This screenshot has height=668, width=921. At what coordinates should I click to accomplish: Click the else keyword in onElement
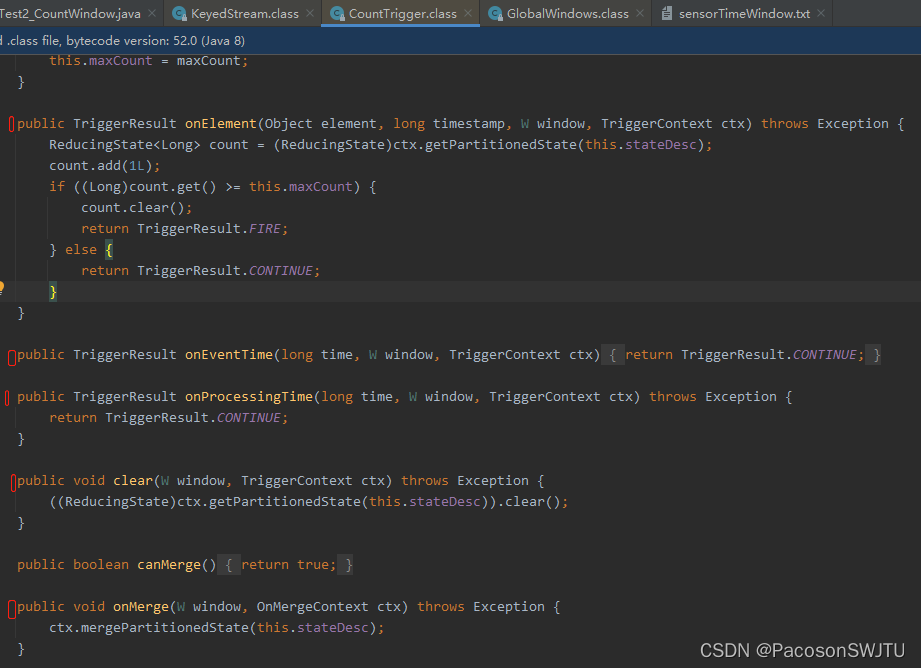point(81,250)
